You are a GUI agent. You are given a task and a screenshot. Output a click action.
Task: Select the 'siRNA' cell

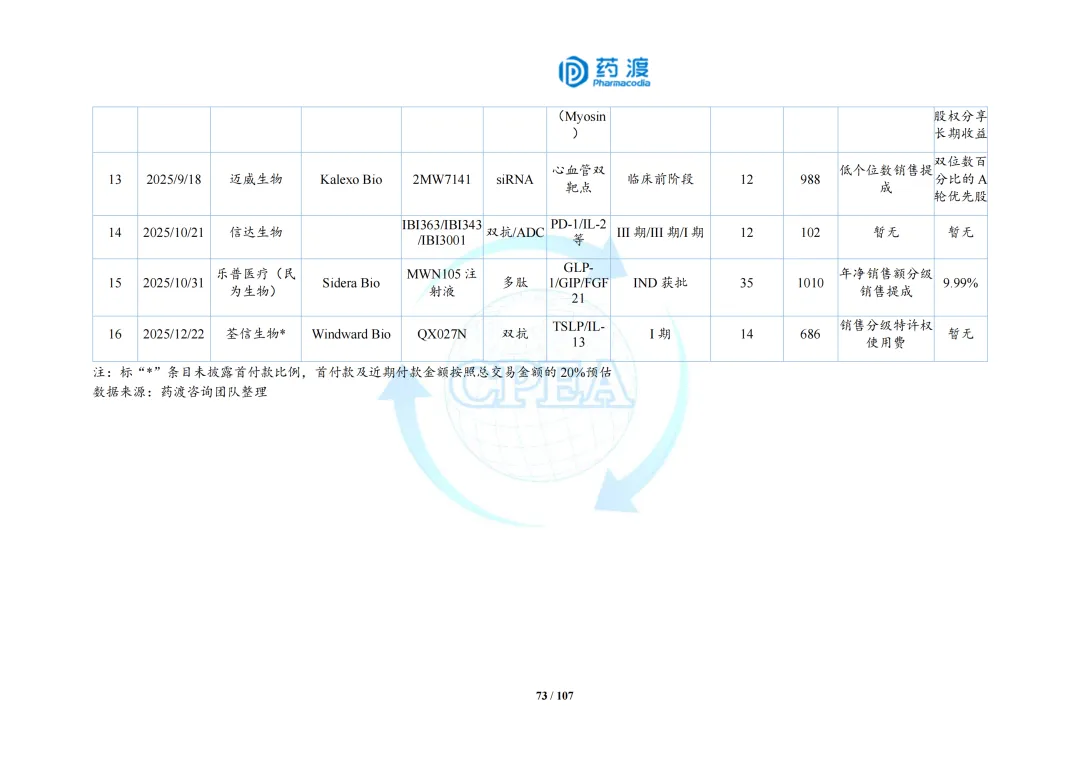pyautogui.click(x=515, y=184)
